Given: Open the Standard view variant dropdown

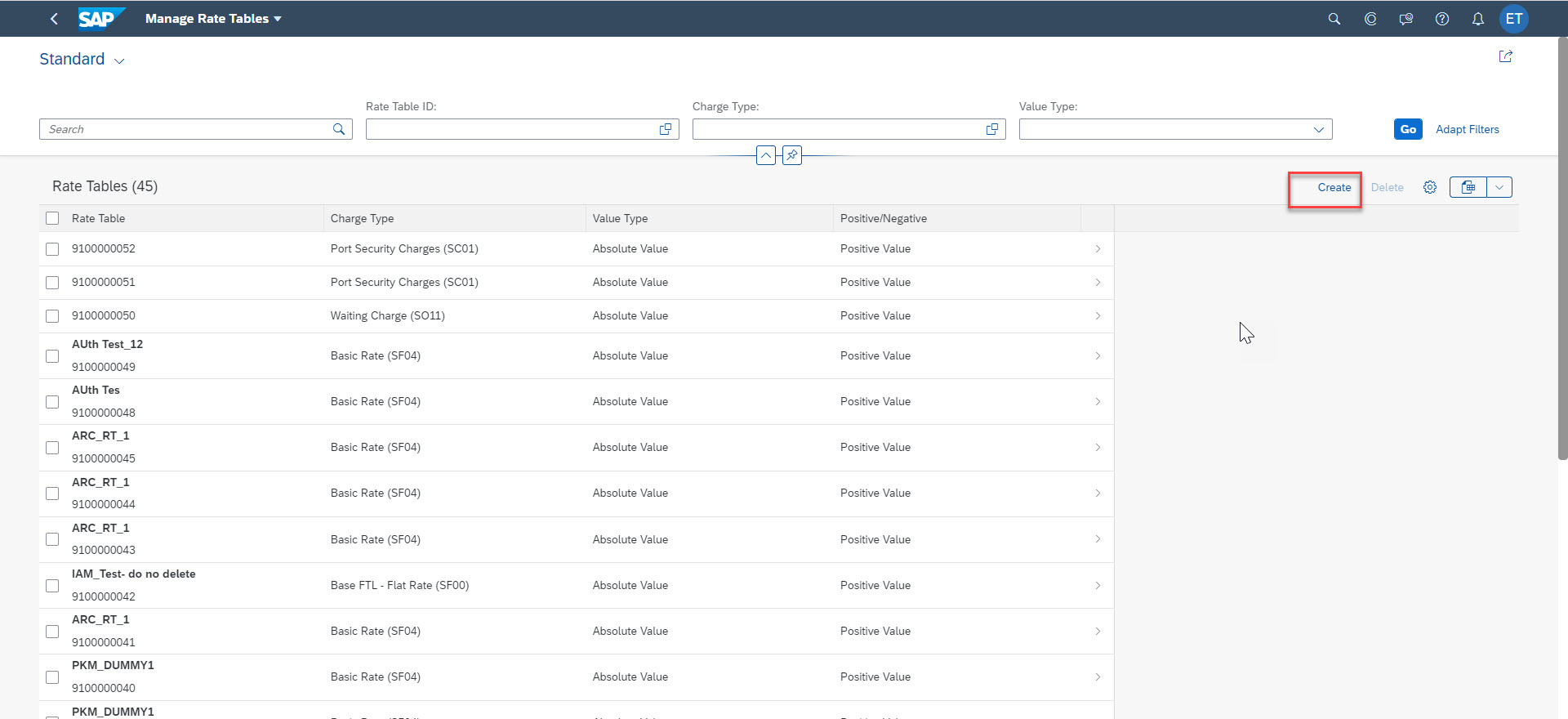Looking at the screenshot, I should tap(119, 60).
